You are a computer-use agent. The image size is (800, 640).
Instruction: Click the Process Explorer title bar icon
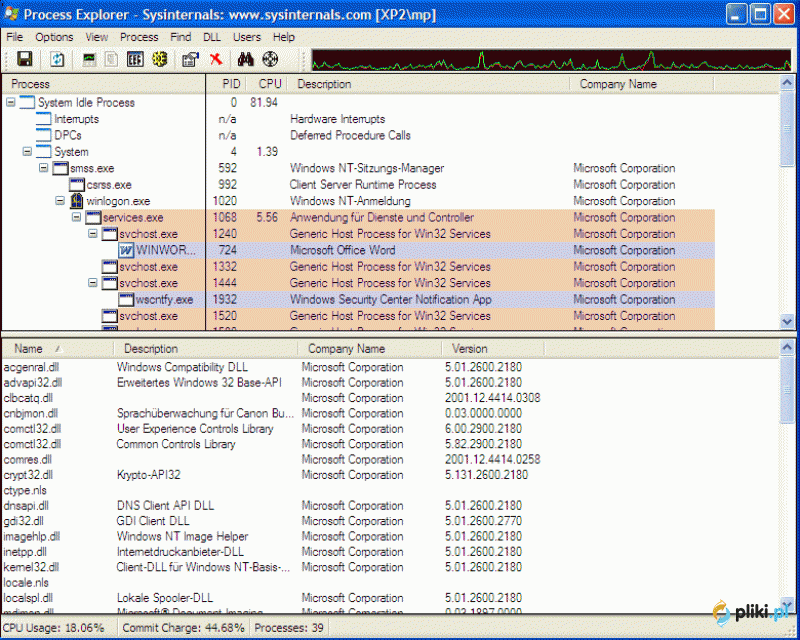pos(11,14)
